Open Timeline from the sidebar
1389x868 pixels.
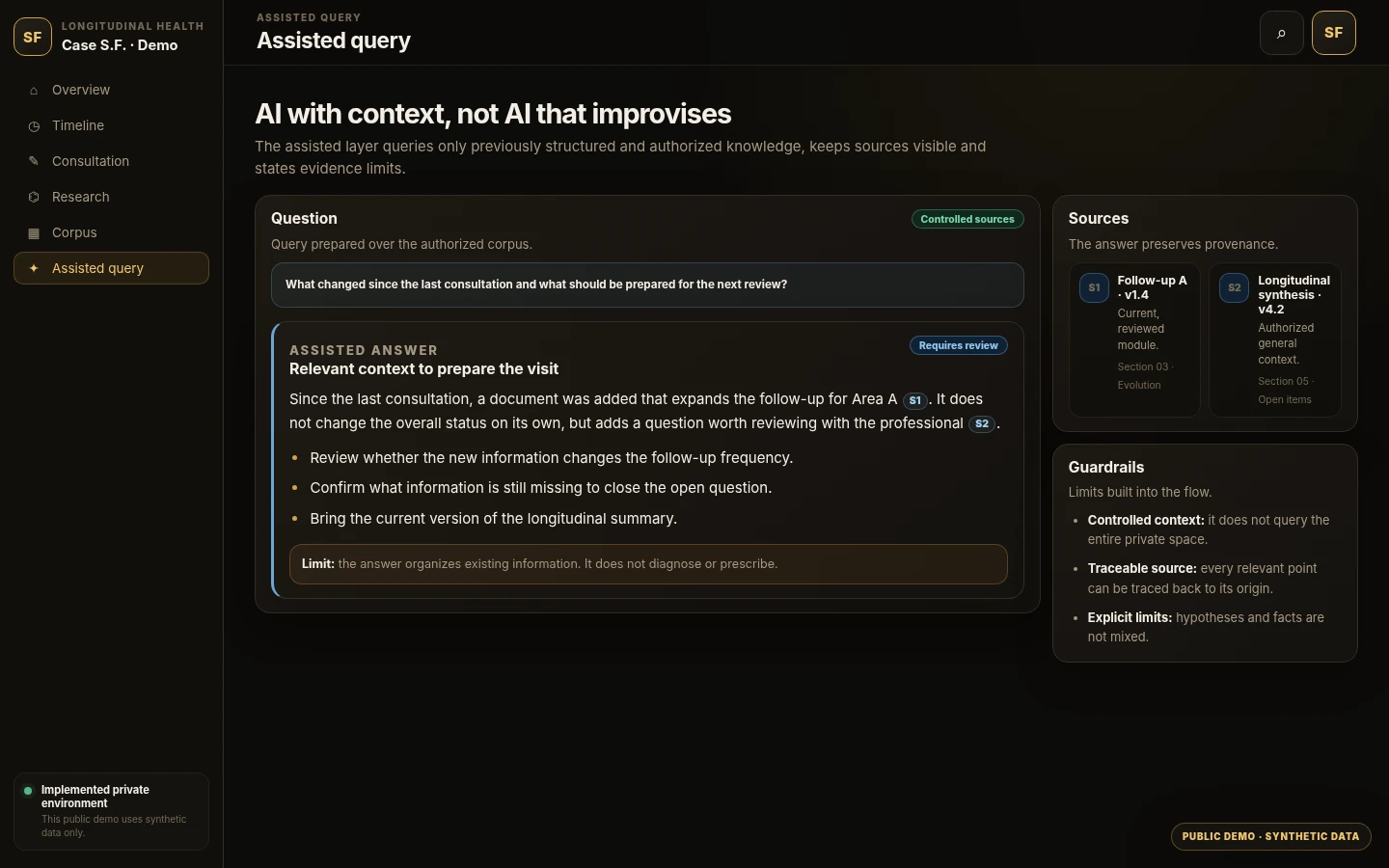coord(111,125)
